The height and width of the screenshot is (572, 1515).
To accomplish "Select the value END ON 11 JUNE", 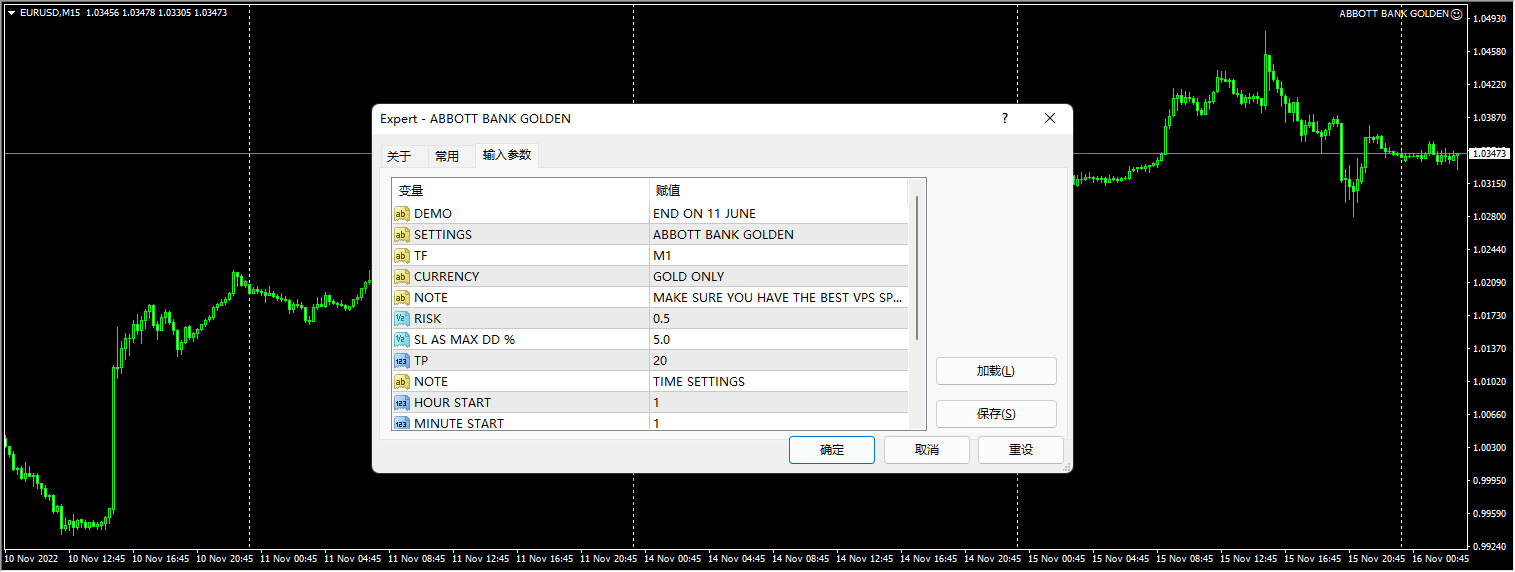I will pos(780,213).
